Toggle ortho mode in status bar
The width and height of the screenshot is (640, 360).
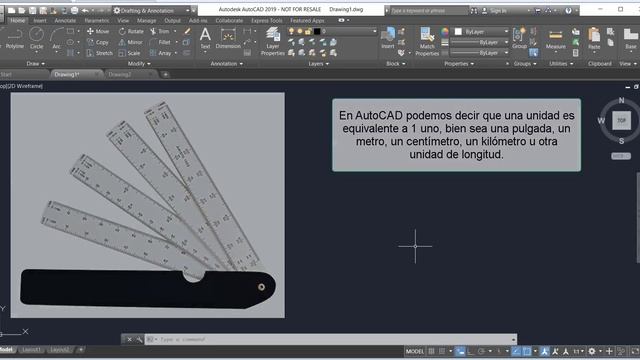coord(471,351)
